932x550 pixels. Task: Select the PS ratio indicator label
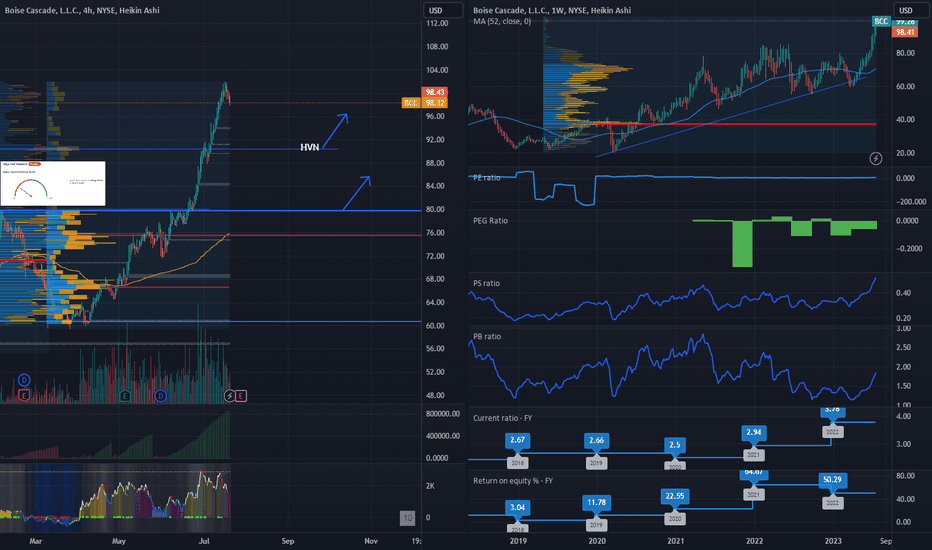486,283
